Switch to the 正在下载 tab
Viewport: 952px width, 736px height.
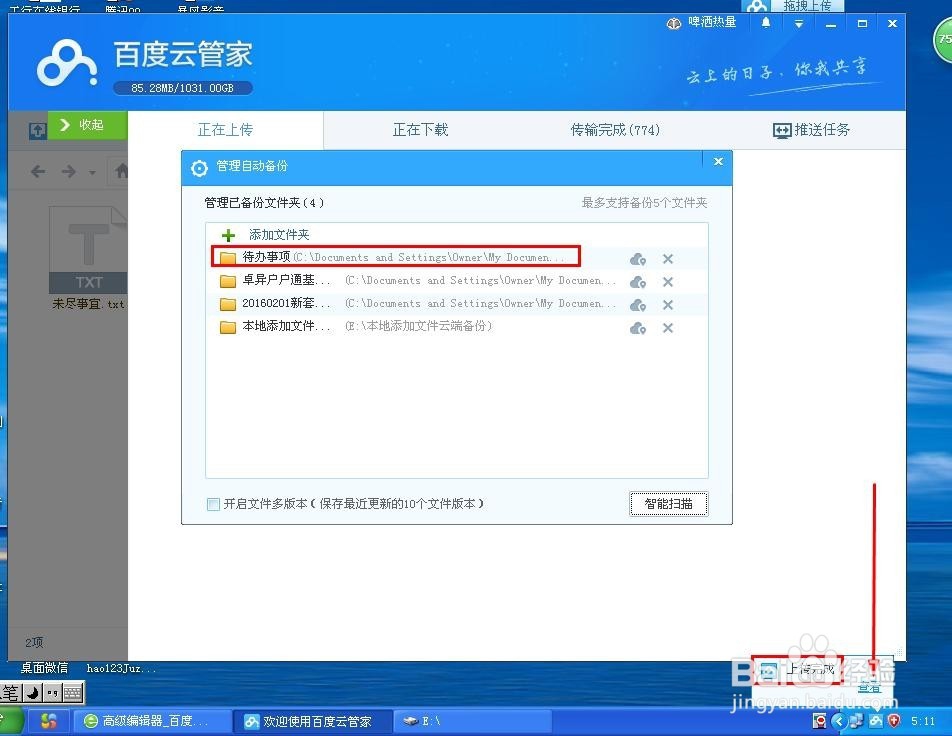[420, 129]
